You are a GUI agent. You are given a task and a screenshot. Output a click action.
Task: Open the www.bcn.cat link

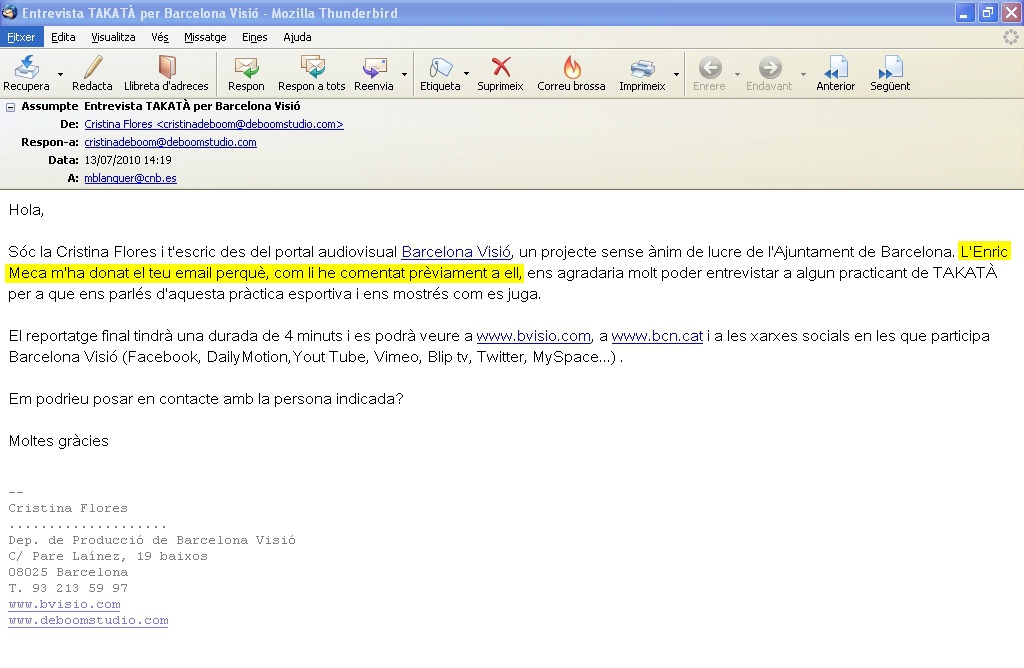(x=657, y=336)
